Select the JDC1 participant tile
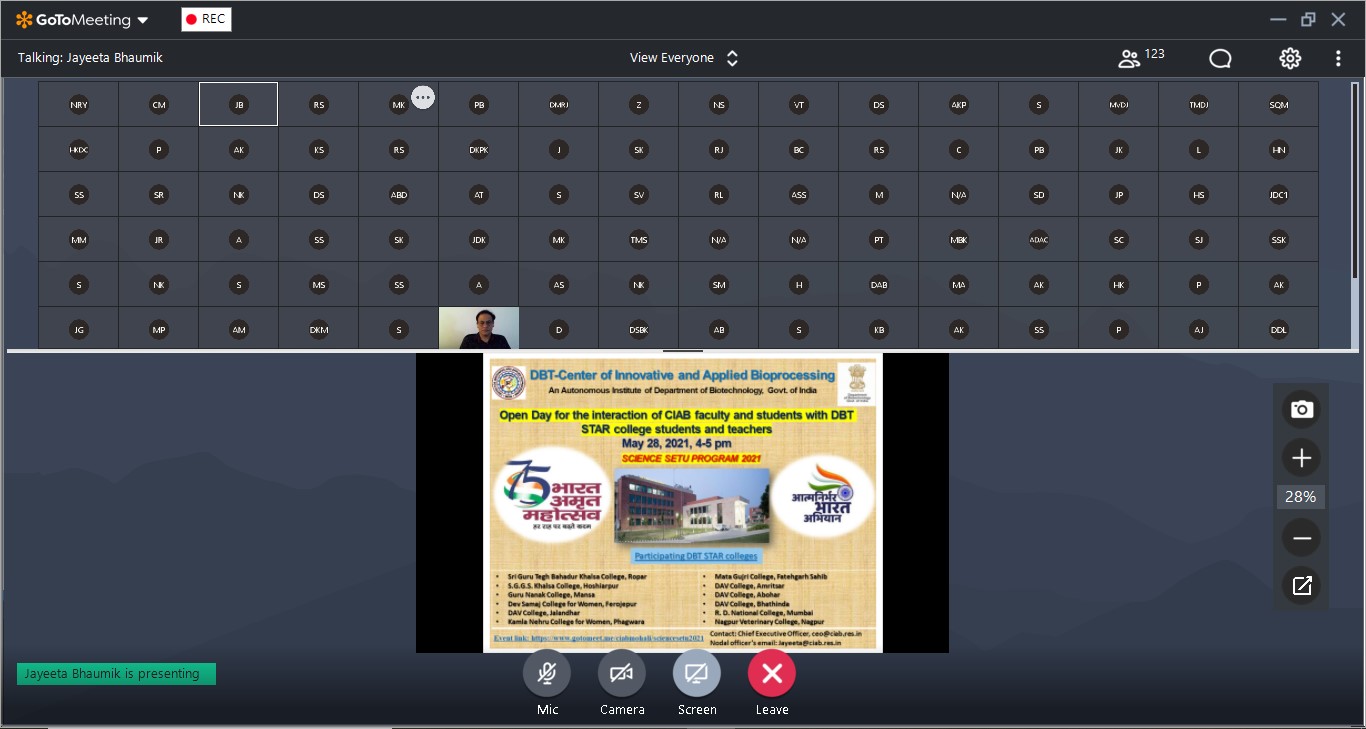Viewport: 1366px width, 729px height. (x=1279, y=195)
